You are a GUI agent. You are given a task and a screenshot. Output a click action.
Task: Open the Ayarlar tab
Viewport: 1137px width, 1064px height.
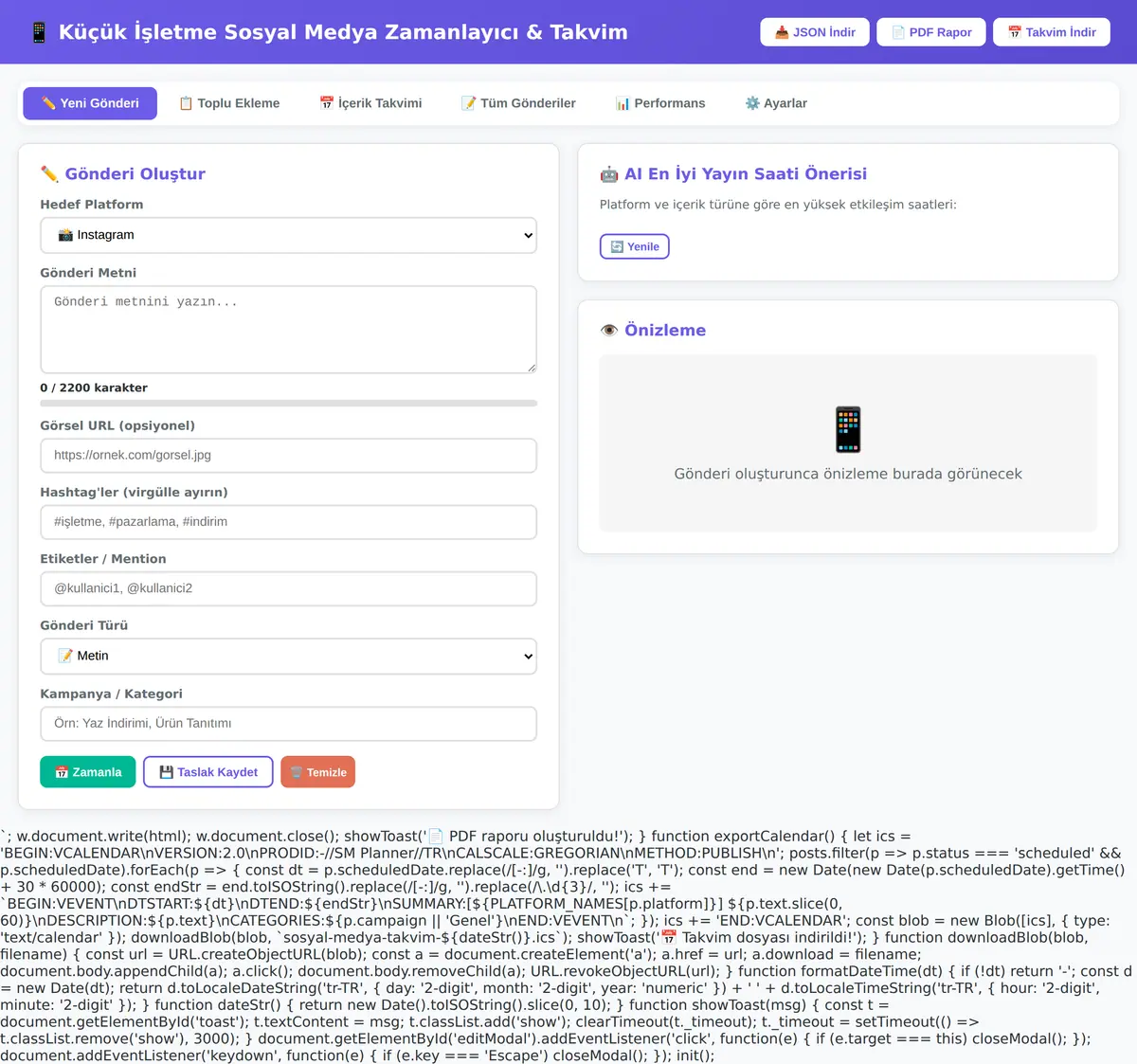point(776,103)
